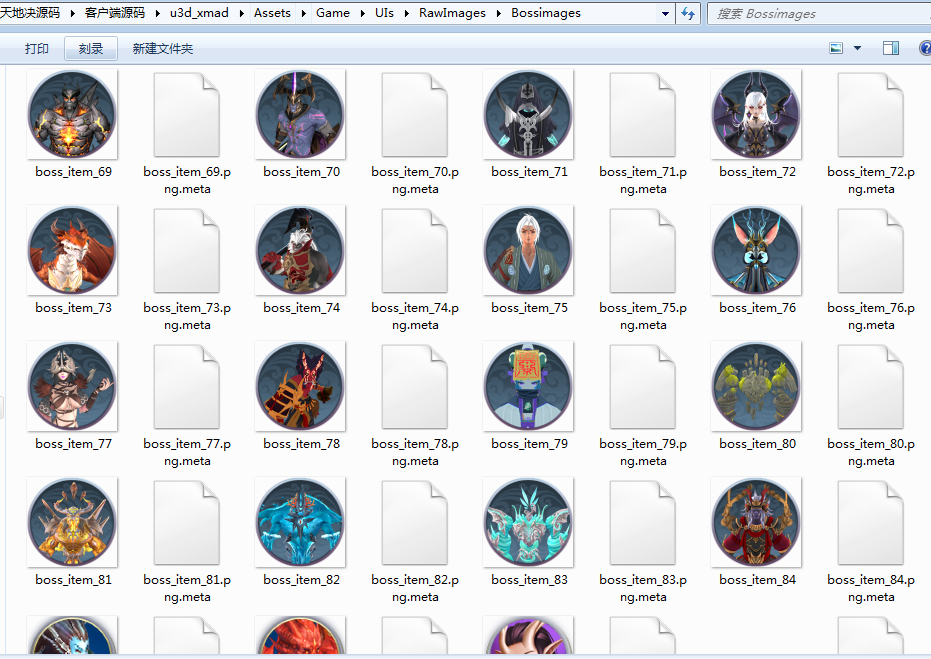Screen dimensions: 931x659
Task: Expand the arrow after Assets in path
Action: (303, 13)
